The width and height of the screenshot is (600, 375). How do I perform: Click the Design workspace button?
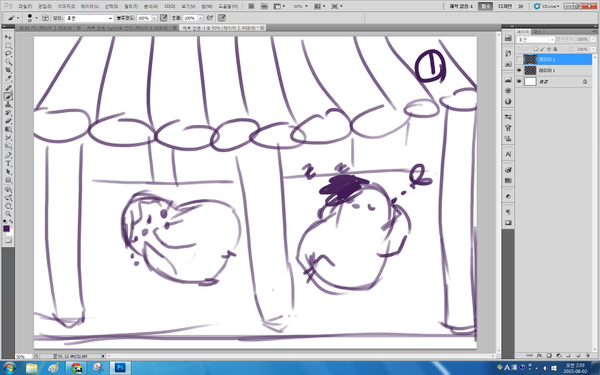(505, 6)
